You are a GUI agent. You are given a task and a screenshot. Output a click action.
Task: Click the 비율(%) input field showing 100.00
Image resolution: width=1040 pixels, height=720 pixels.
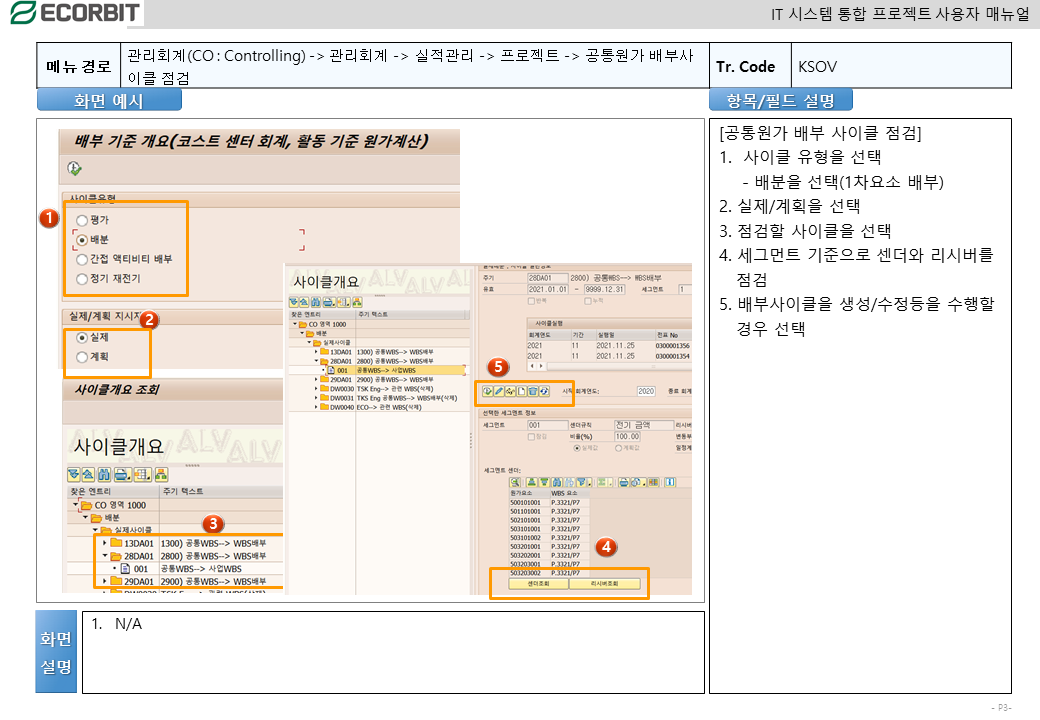627,436
